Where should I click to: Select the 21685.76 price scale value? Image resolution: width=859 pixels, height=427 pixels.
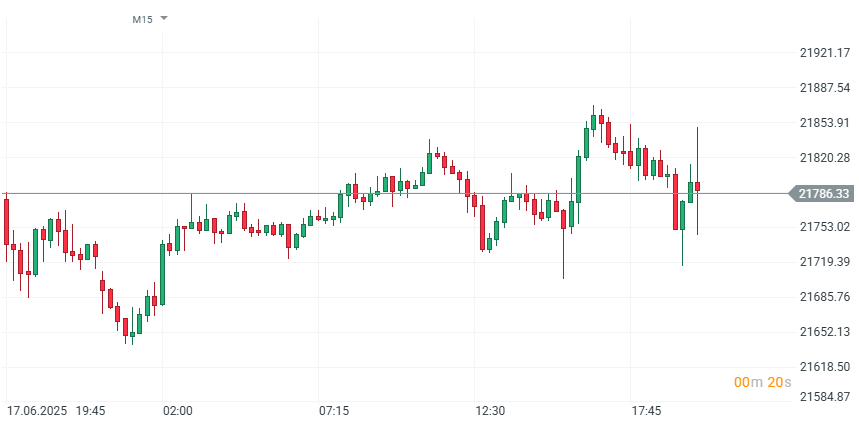point(824,297)
